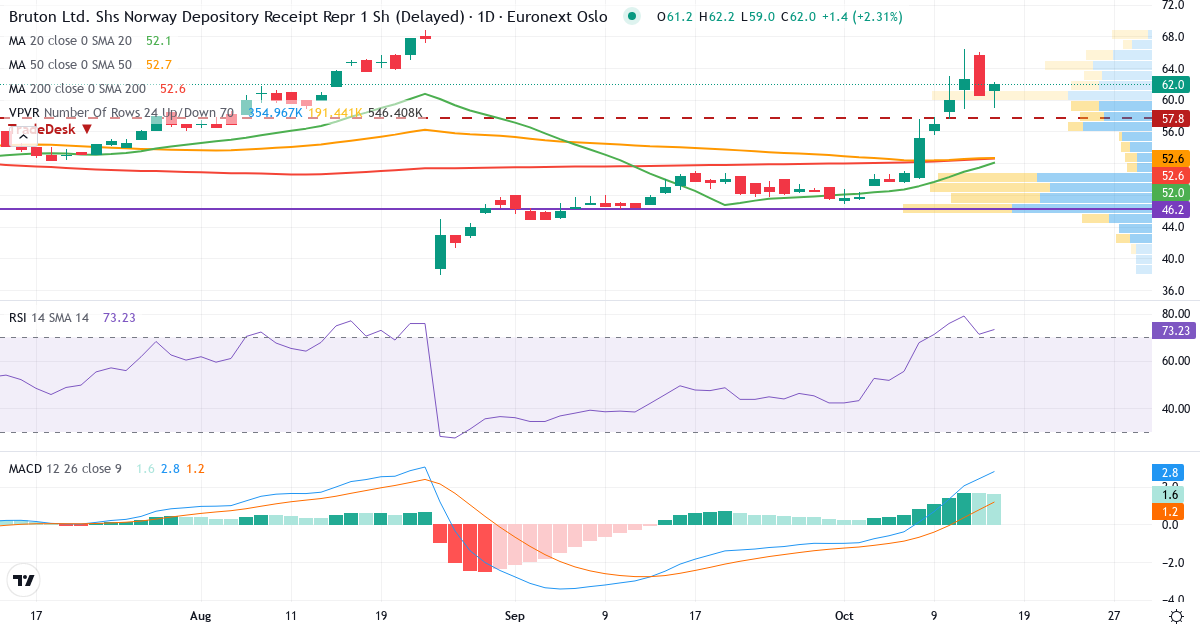Click the Sep date axis label
The height and width of the screenshot is (630, 1200).
pyautogui.click(x=514, y=615)
